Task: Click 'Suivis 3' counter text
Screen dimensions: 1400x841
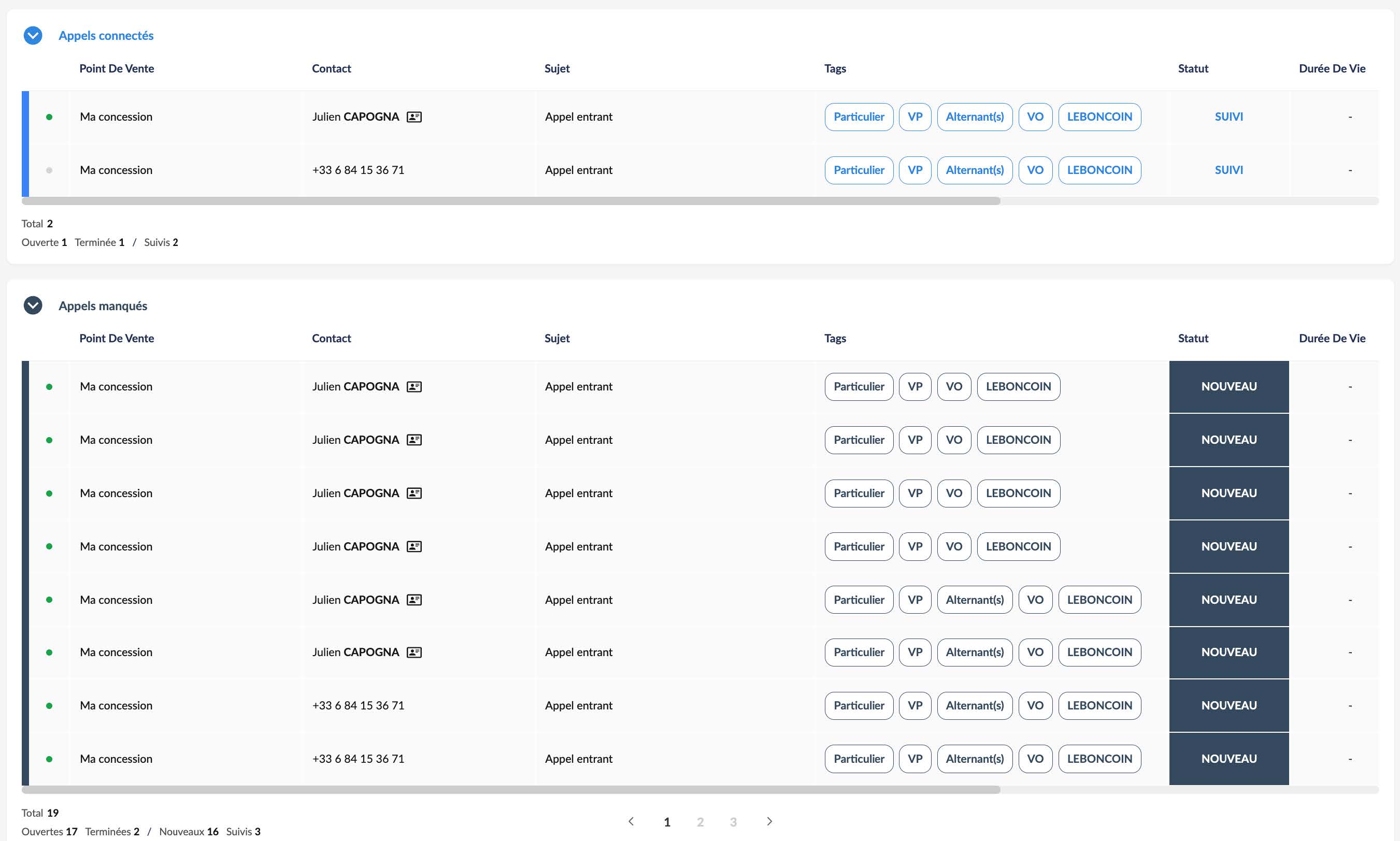Action: (243, 832)
